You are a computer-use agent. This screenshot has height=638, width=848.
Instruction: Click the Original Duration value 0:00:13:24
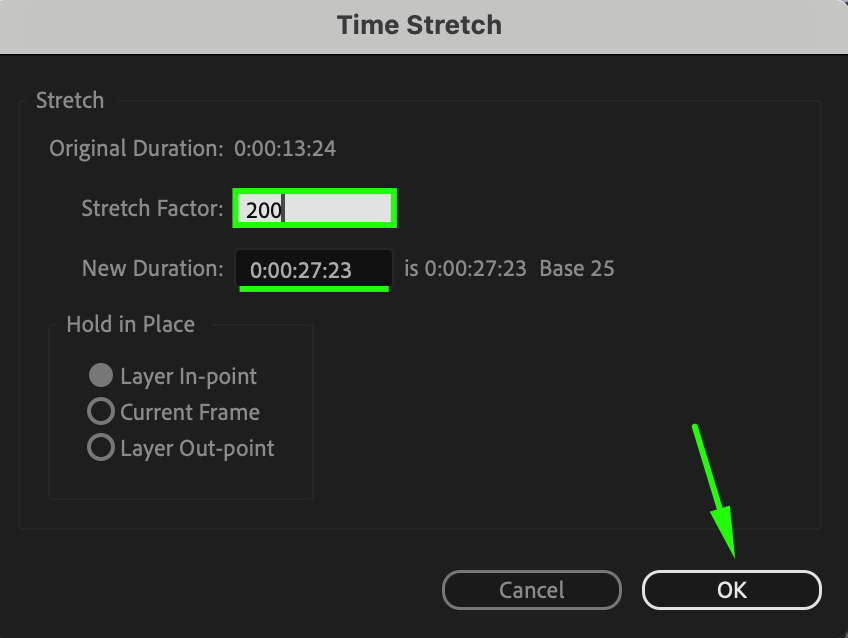pyautogui.click(x=285, y=148)
